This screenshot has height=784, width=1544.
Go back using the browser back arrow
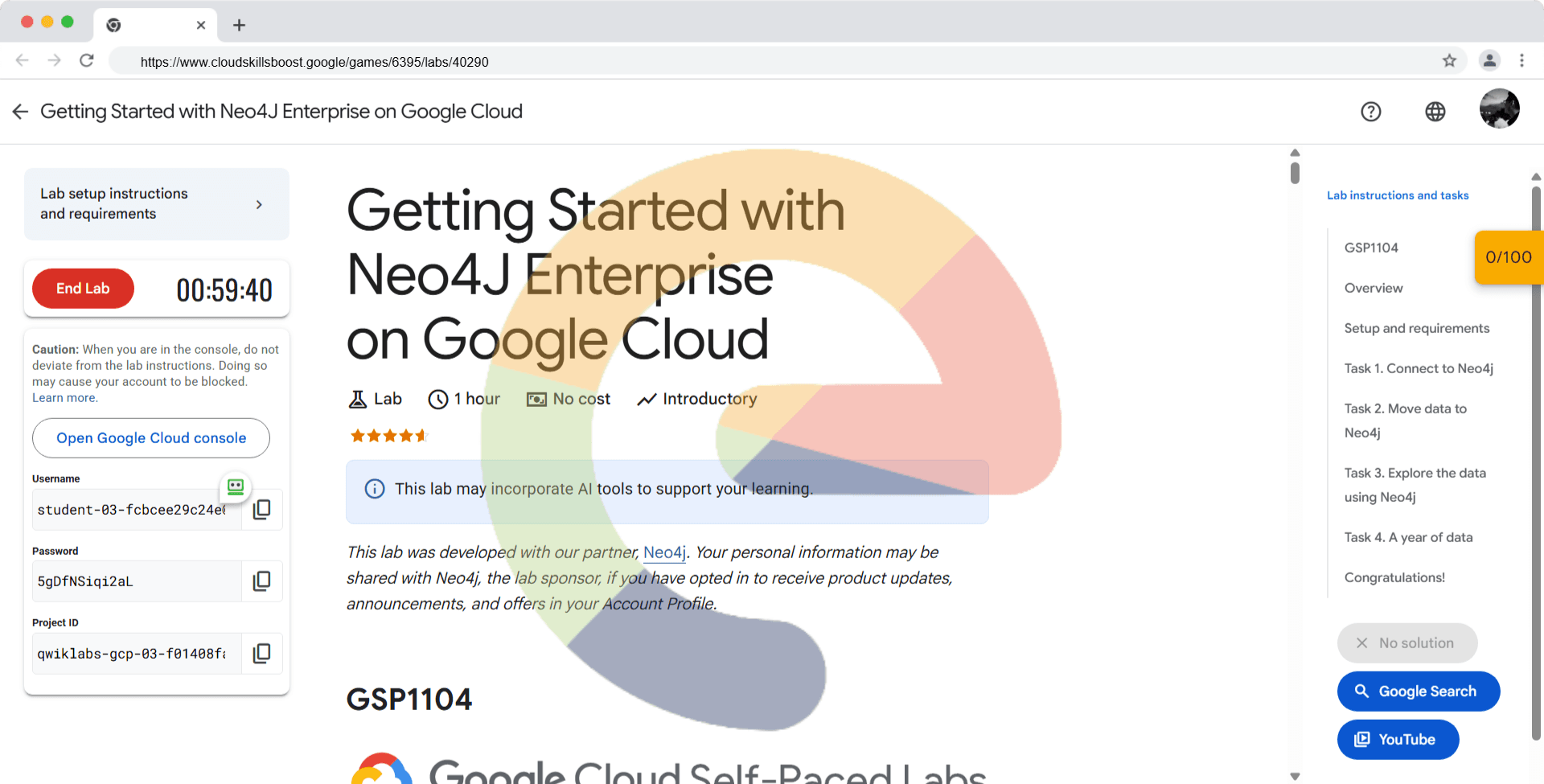23,60
